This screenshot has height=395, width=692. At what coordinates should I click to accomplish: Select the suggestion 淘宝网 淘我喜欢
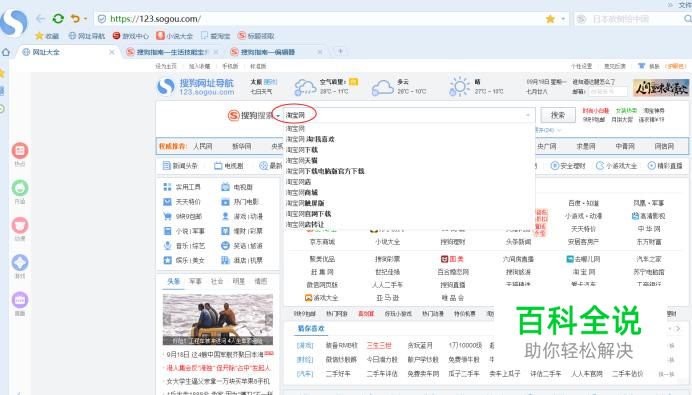tap(310, 139)
